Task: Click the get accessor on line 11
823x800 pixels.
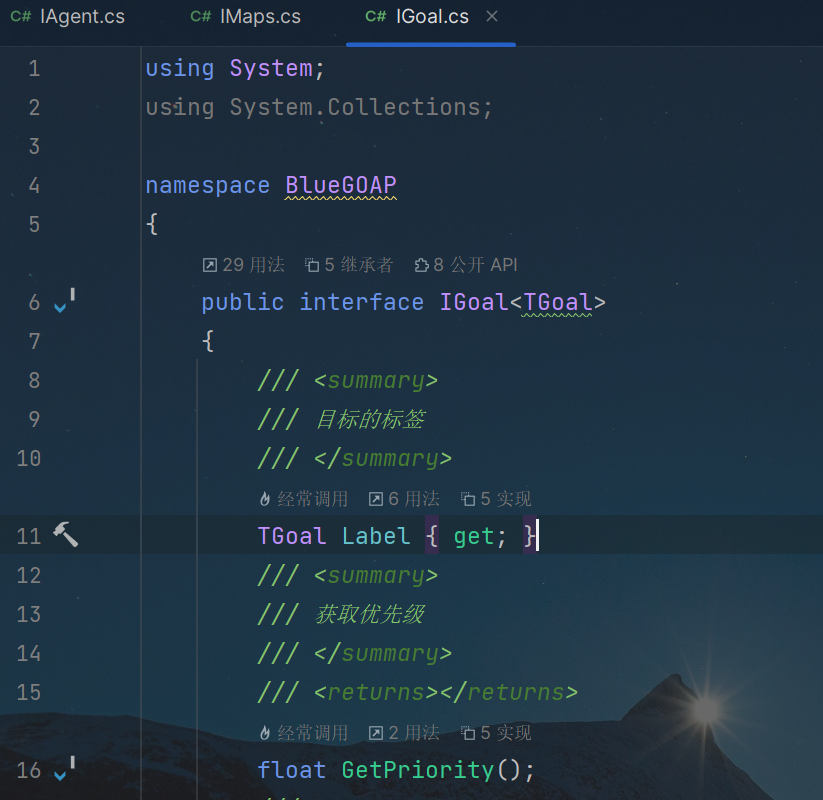Action: 473,536
